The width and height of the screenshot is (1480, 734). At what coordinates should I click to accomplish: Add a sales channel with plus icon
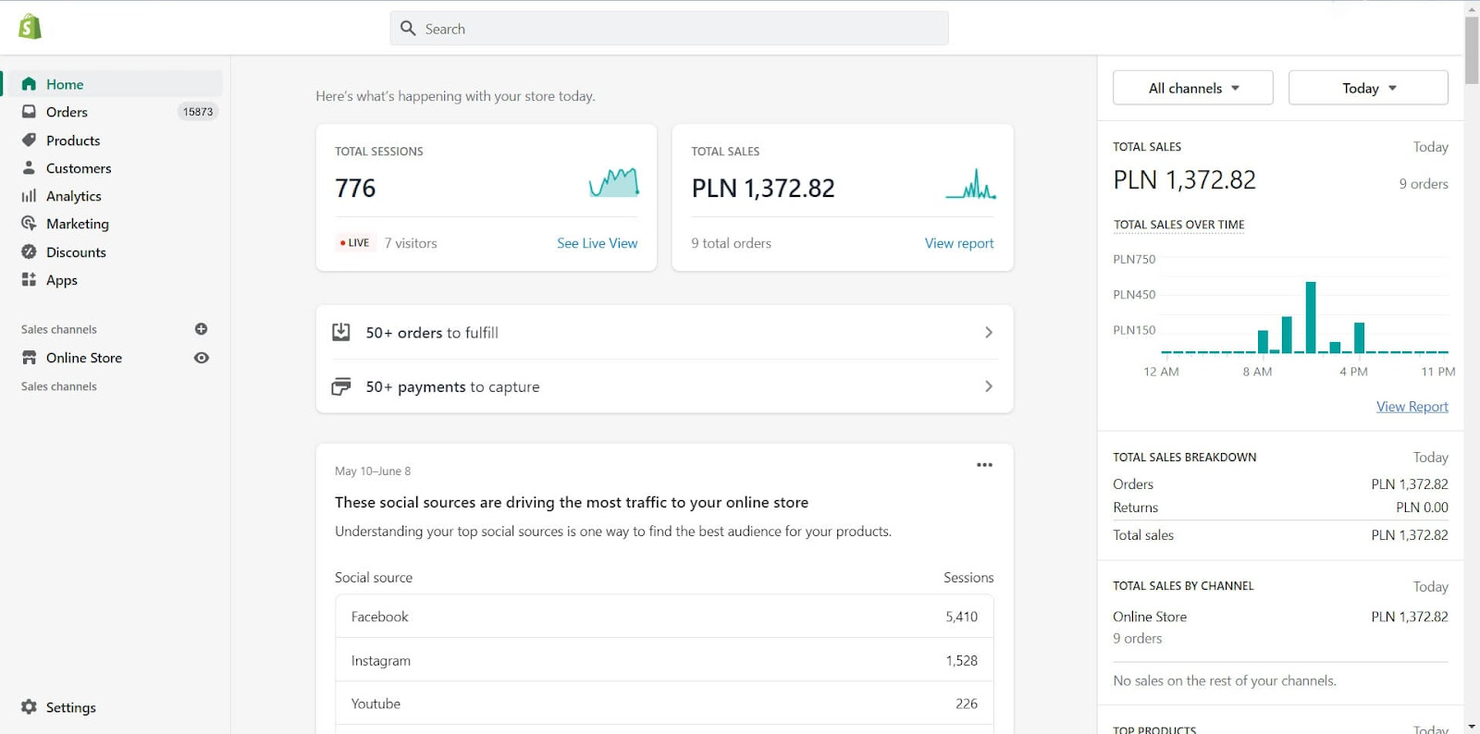[201, 329]
